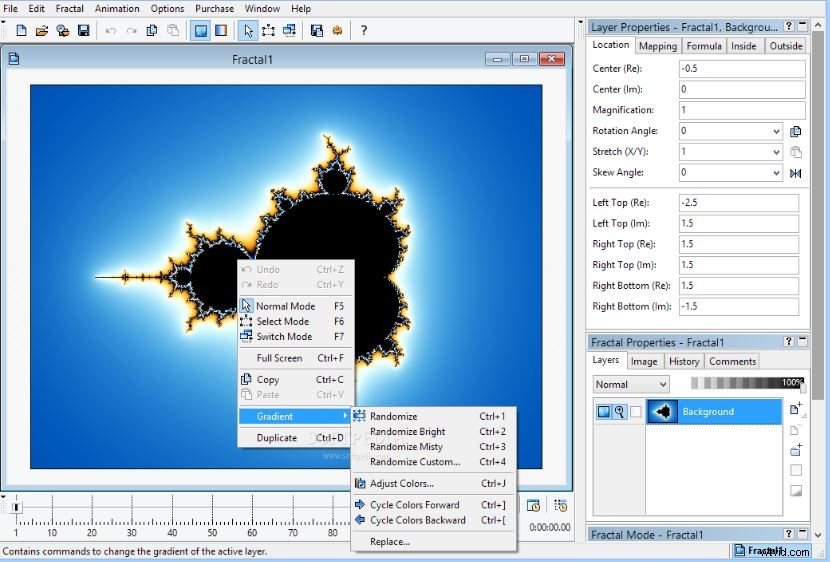The width and height of the screenshot is (830, 562).
Task: Click the Cycle Colors Forward arrow icon
Action: [360, 504]
